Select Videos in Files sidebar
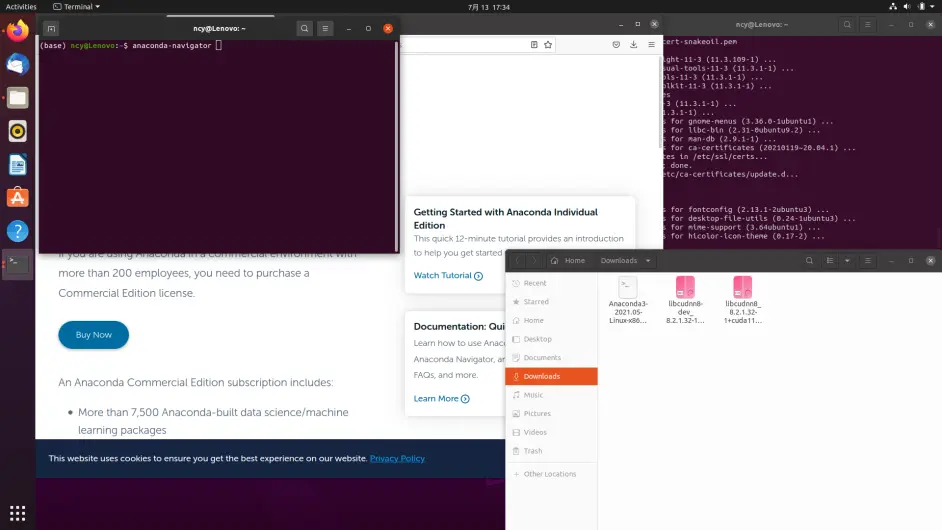 552,432
